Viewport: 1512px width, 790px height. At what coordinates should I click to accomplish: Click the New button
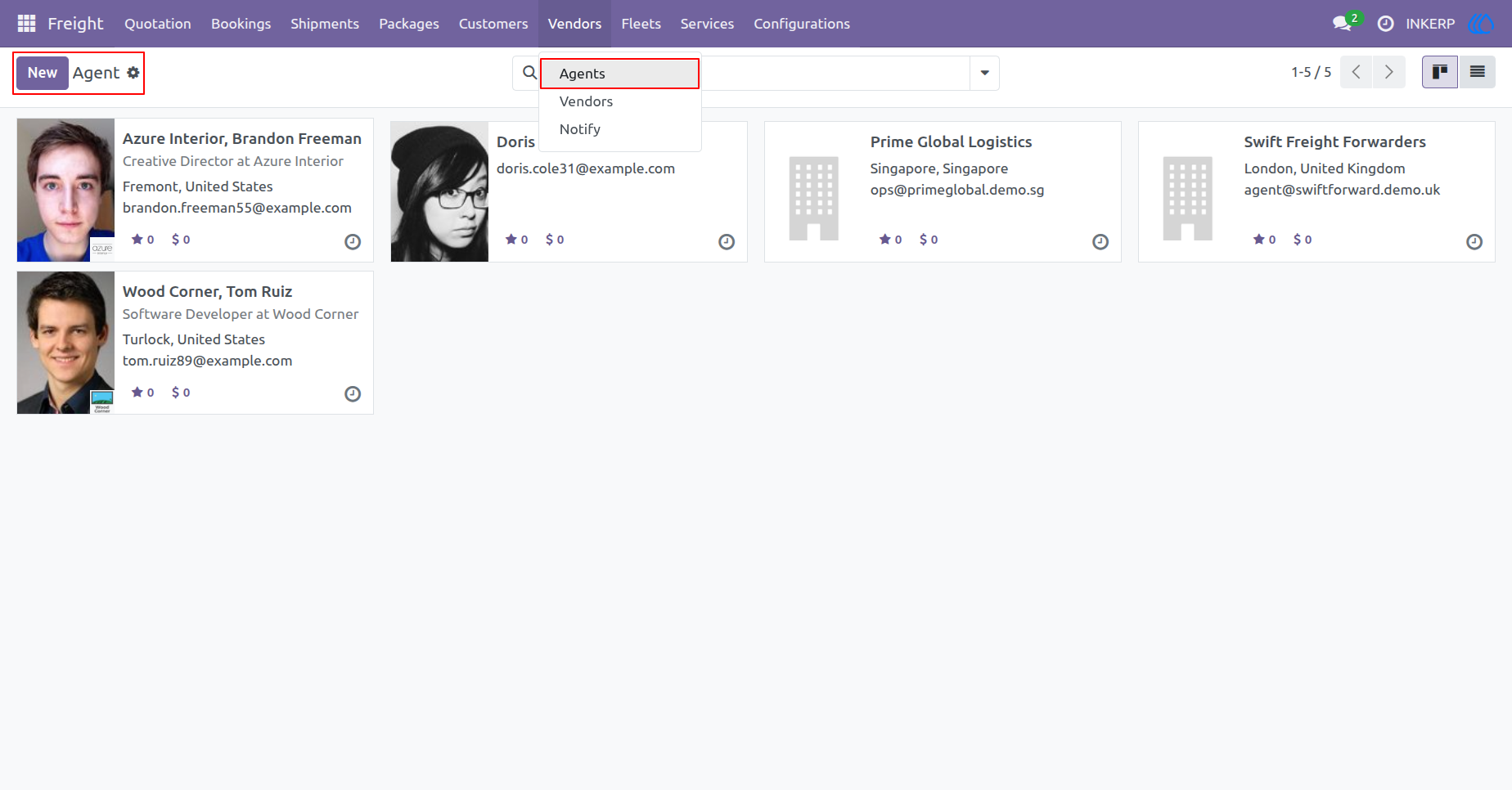pos(43,73)
